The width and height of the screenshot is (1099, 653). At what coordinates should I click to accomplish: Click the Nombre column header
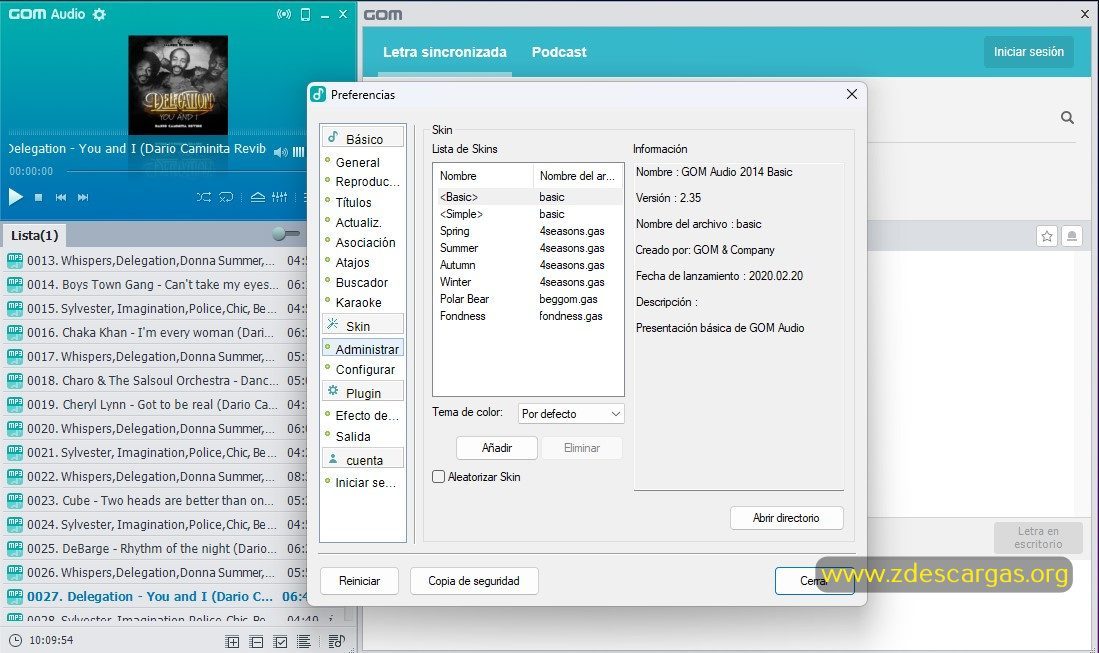pos(484,176)
